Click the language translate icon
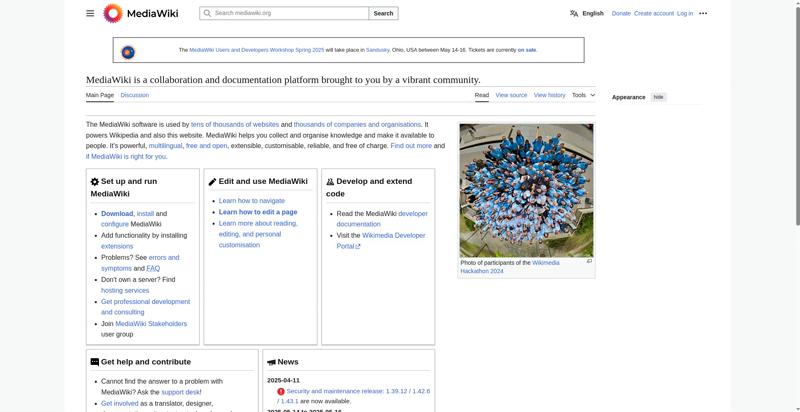The height and width of the screenshot is (412, 800). (574, 13)
